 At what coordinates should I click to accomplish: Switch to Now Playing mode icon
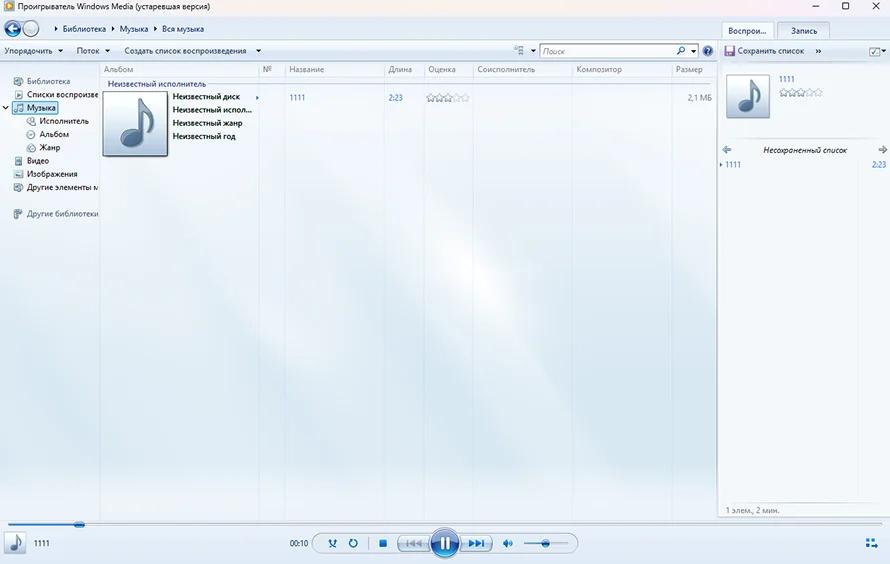[871, 543]
